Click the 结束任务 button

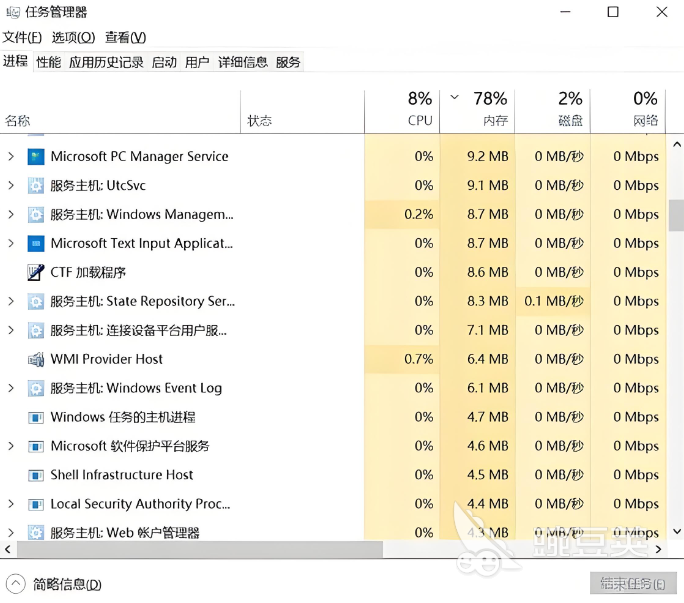[x=633, y=583]
